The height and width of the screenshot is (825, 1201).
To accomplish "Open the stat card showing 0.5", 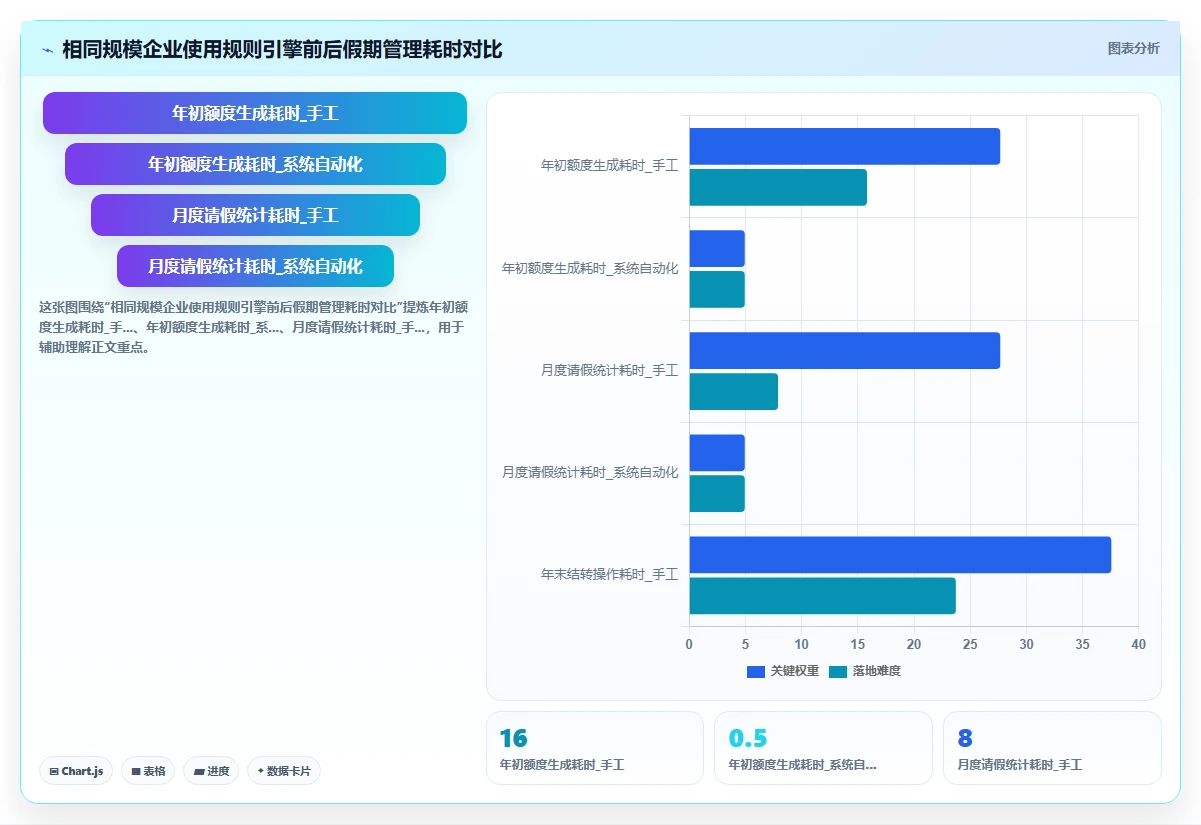I will coord(823,748).
